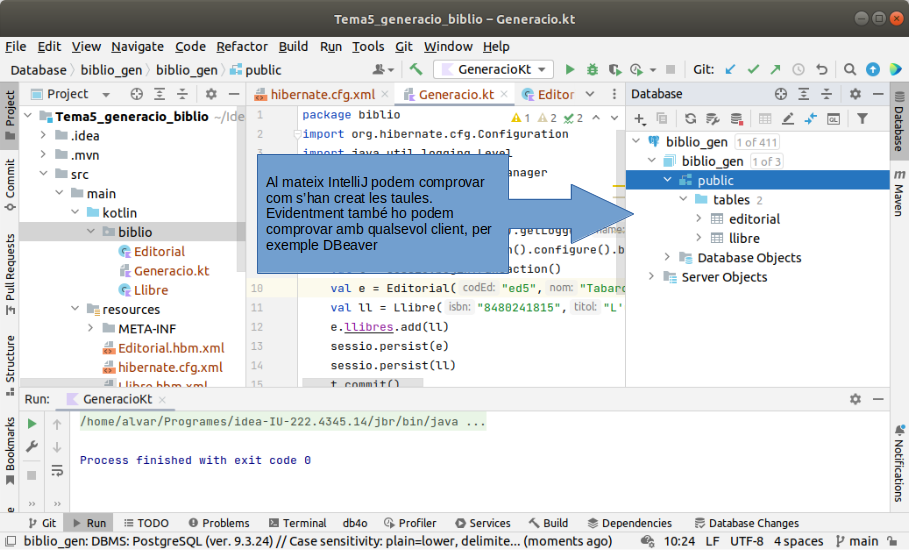Refresh the database tree
The image size is (909, 550).
(690, 119)
